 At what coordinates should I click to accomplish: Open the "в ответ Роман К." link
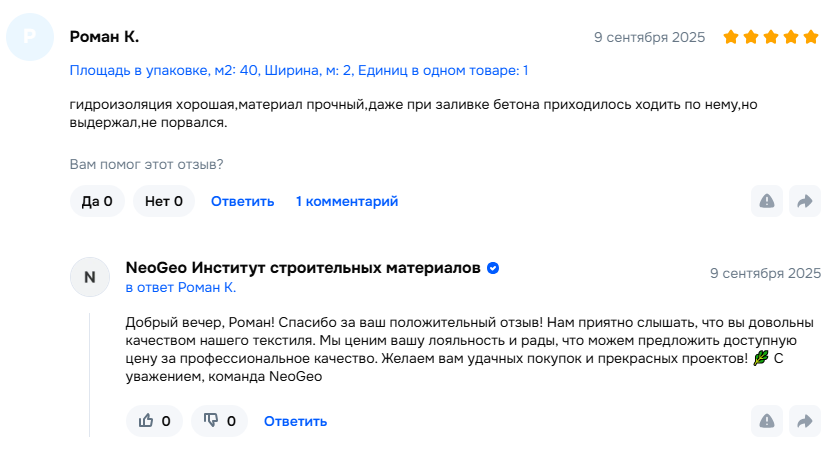tap(181, 287)
